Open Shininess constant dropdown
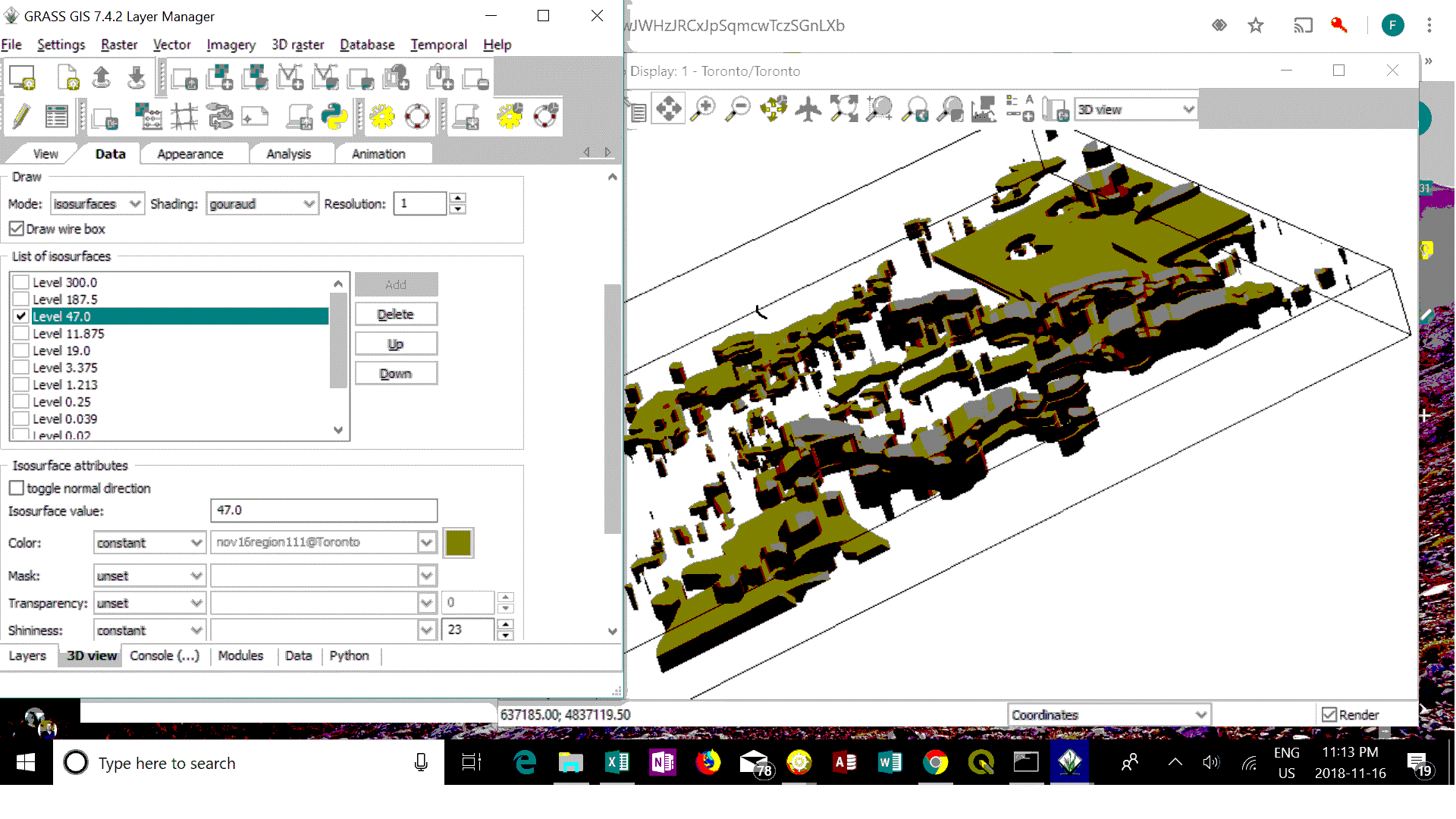This screenshot has height=819, width=1456. point(149,630)
